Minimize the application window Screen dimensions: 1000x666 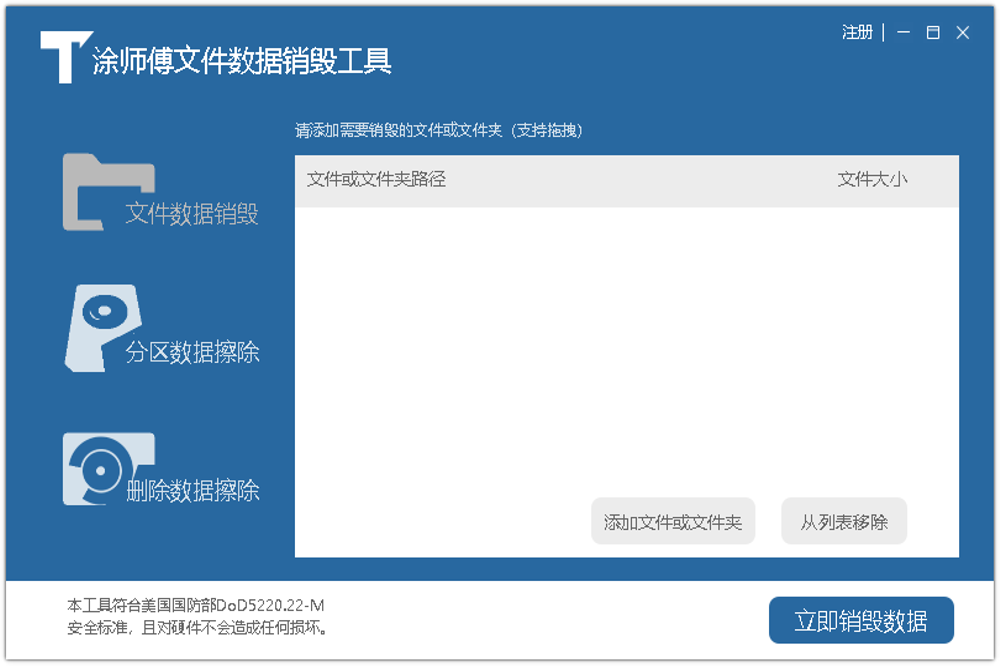[x=903, y=32]
